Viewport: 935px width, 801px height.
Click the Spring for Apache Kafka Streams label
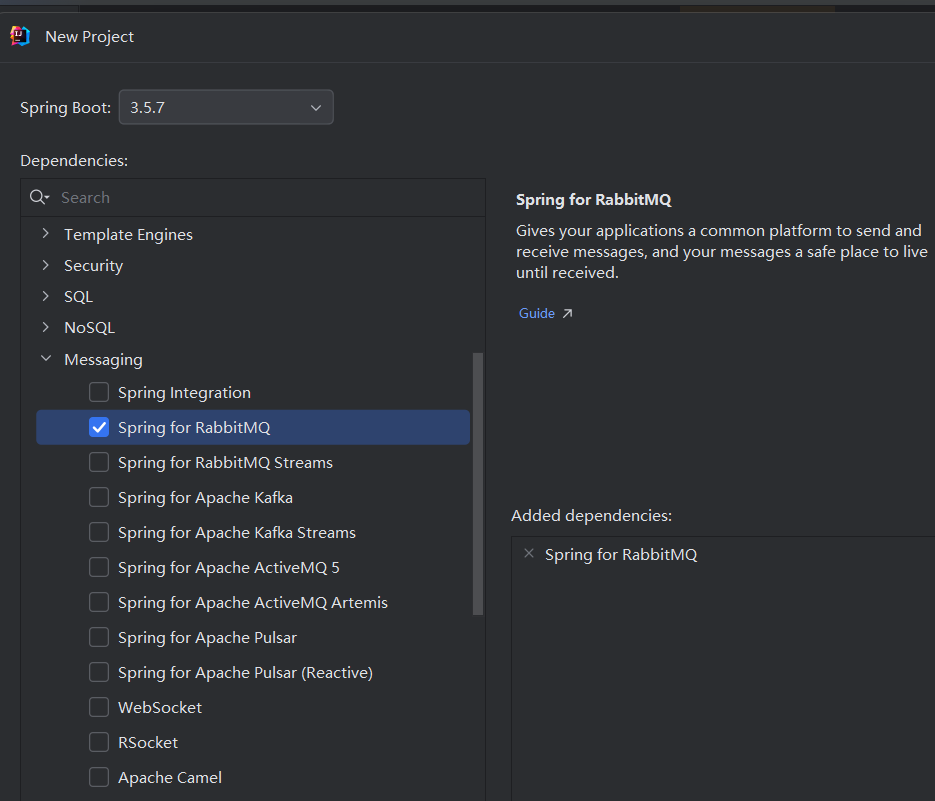click(x=237, y=533)
